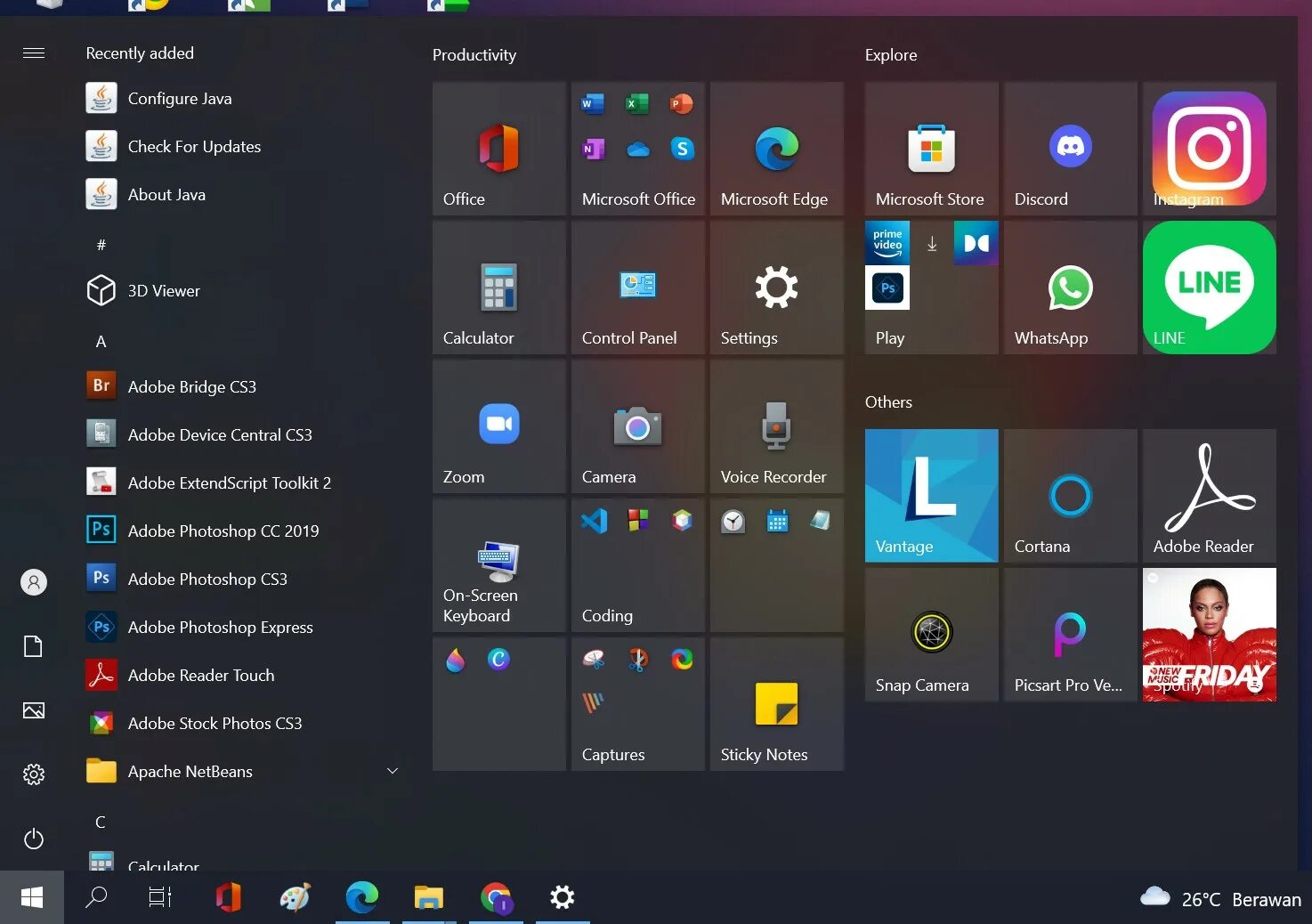The image size is (1312, 924).
Task: Open the Instagram tile
Action: (1210, 149)
